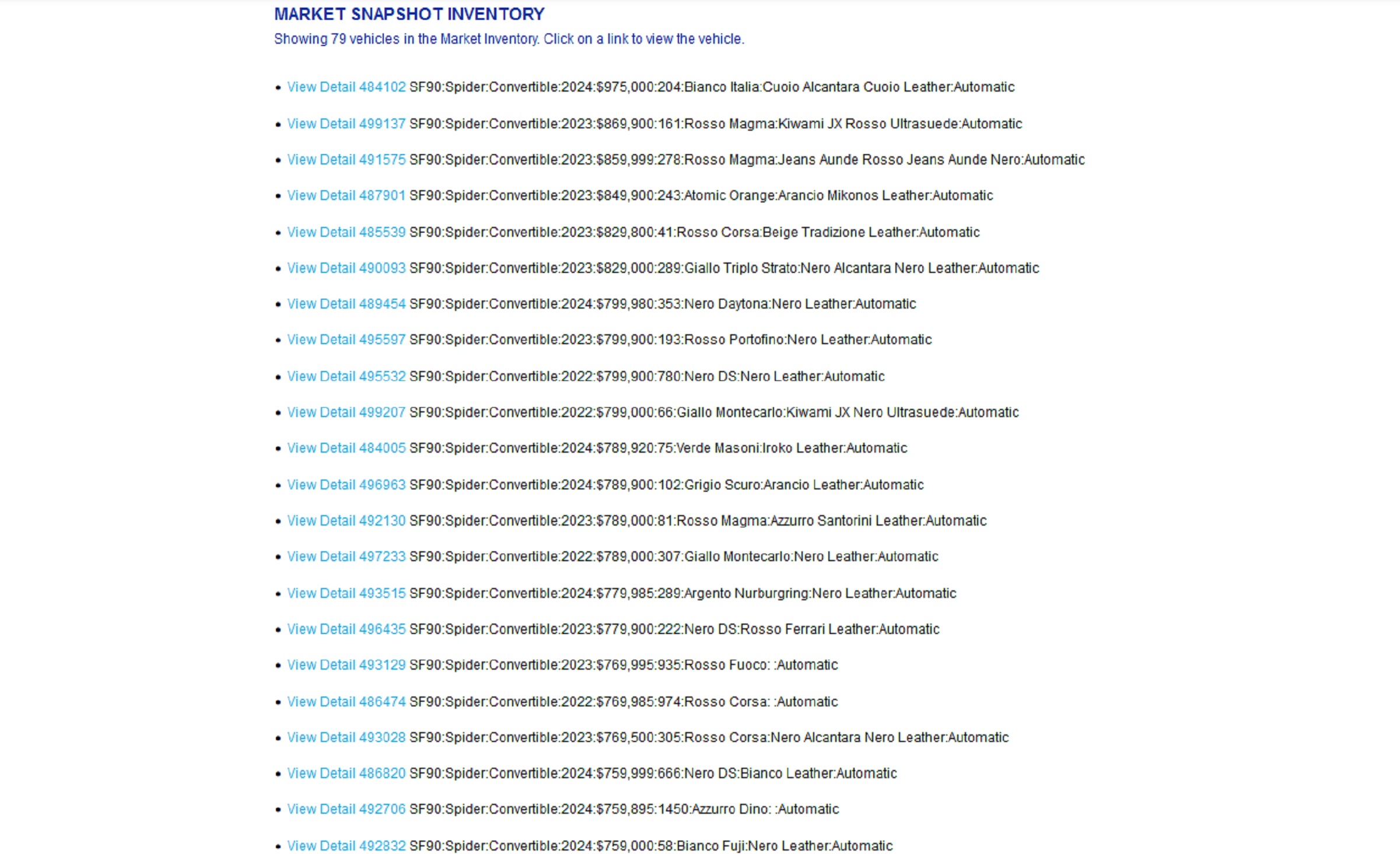Image resolution: width=1400 pixels, height=854 pixels.
Task: Click View Detail 499137 link
Action: [346, 124]
